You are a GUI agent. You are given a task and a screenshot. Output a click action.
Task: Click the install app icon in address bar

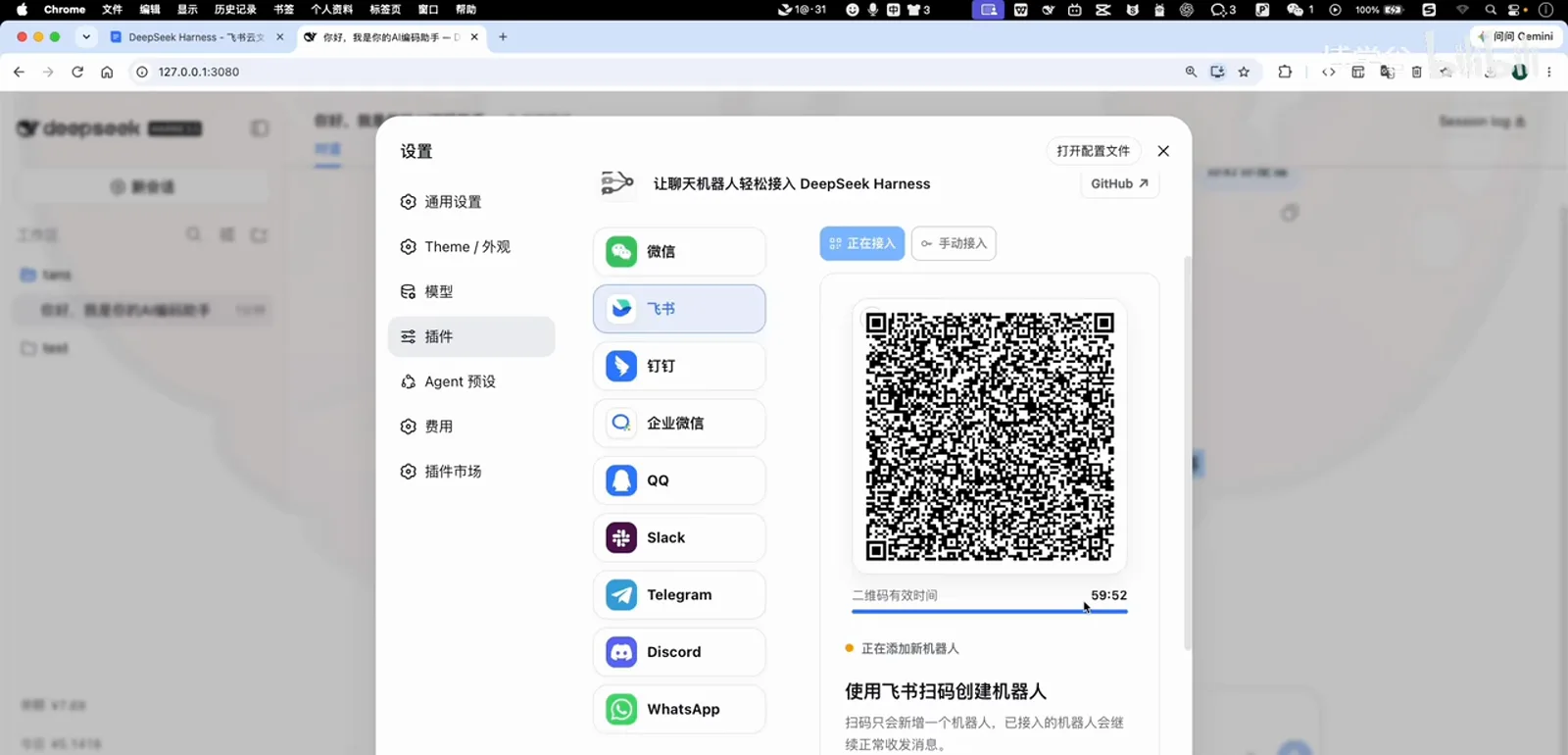[x=1217, y=72]
